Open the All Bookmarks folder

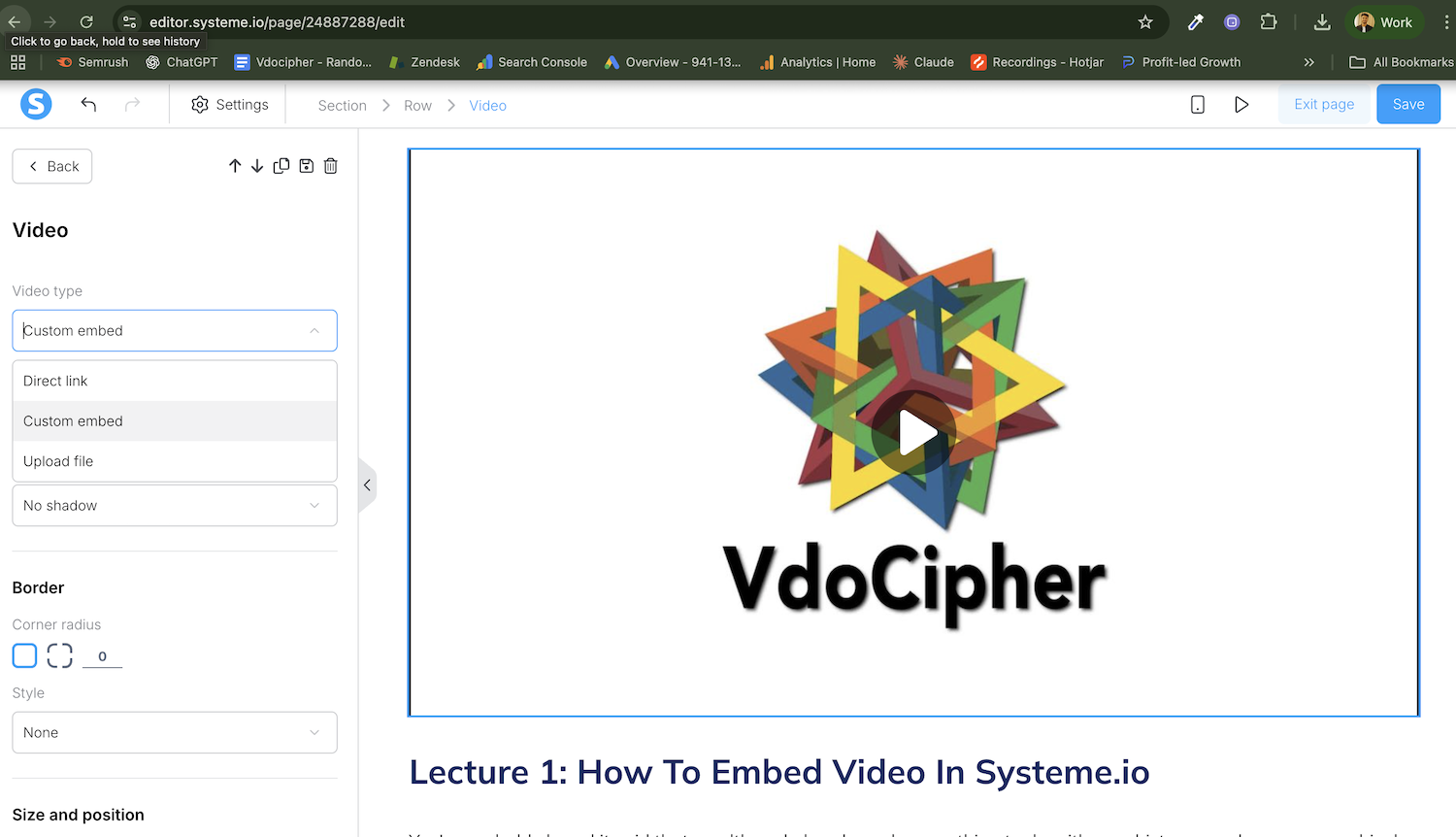coord(1401,62)
